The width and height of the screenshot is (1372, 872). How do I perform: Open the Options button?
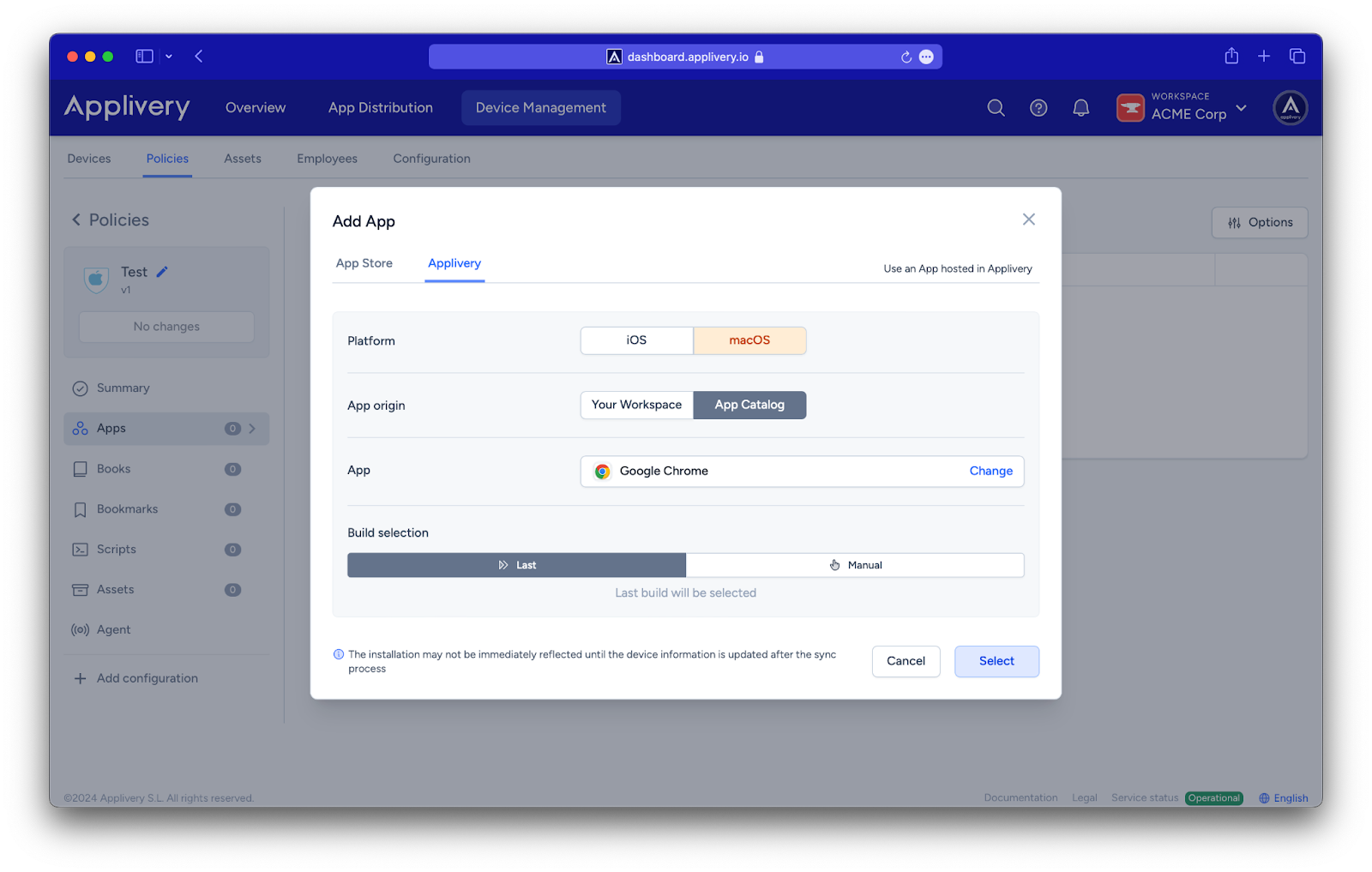[x=1259, y=223]
